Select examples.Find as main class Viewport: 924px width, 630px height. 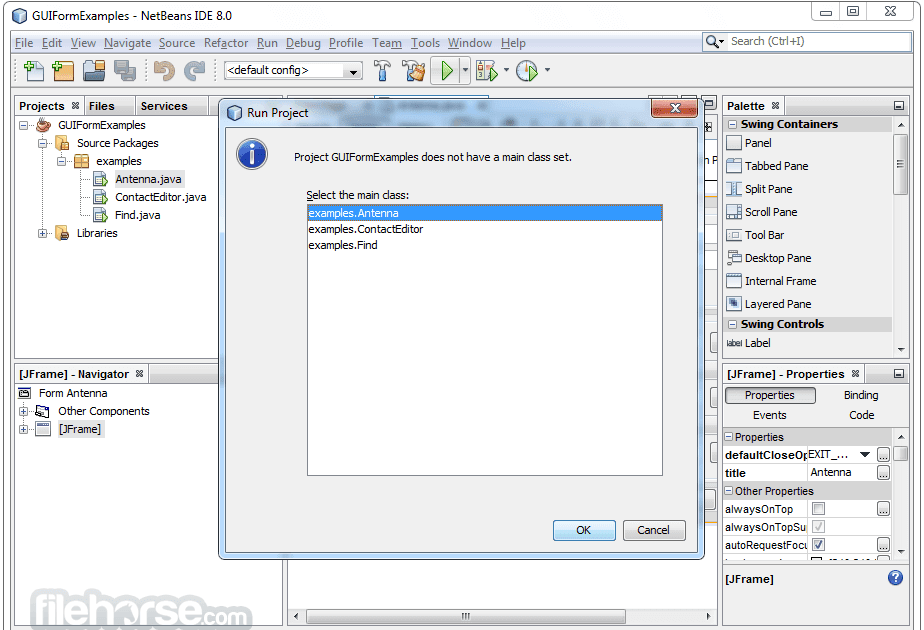[x=484, y=245]
